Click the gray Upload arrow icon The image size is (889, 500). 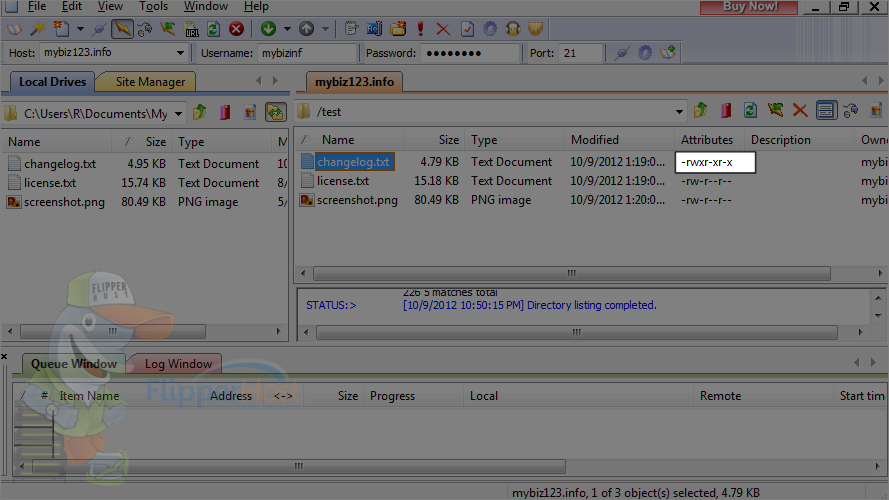pos(306,28)
